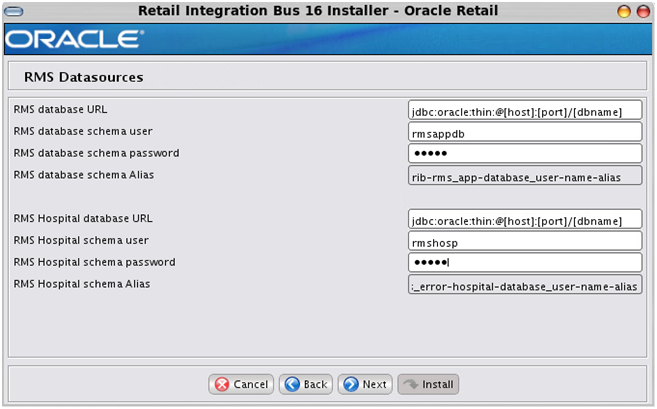Click the Cancel button

click(x=241, y=384)
